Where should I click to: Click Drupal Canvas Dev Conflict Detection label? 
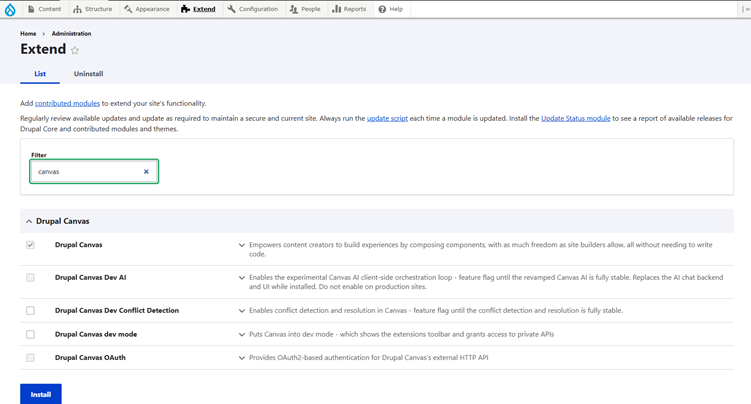(117, 311)
